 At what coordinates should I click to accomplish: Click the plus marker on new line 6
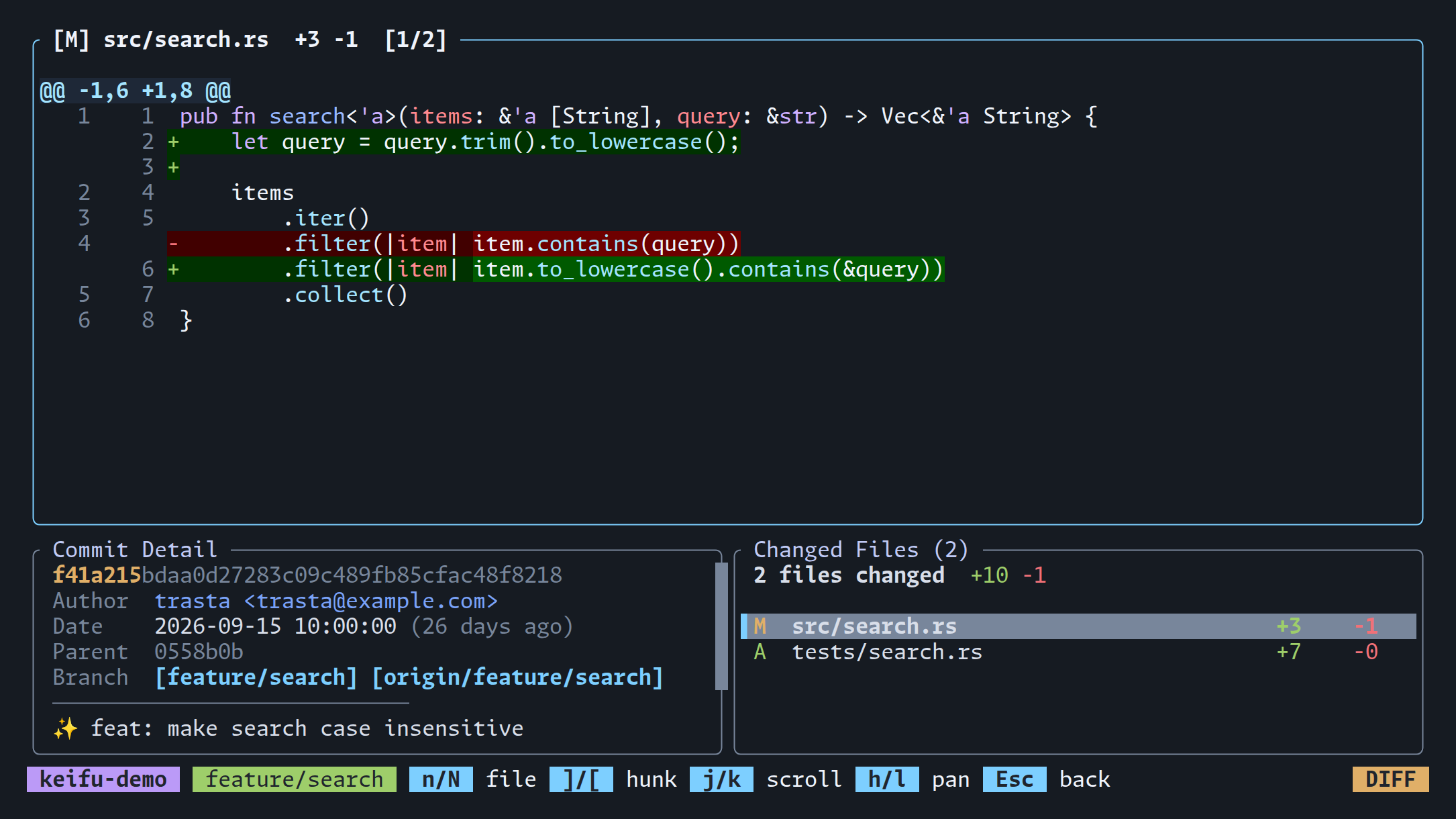[x=174, y=269]
